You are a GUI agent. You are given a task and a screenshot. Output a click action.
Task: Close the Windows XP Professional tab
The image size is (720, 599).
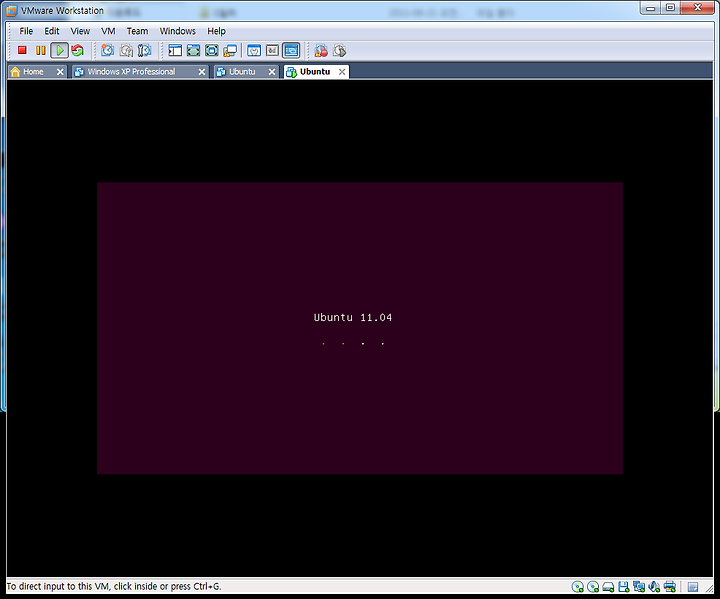(202, 72)
